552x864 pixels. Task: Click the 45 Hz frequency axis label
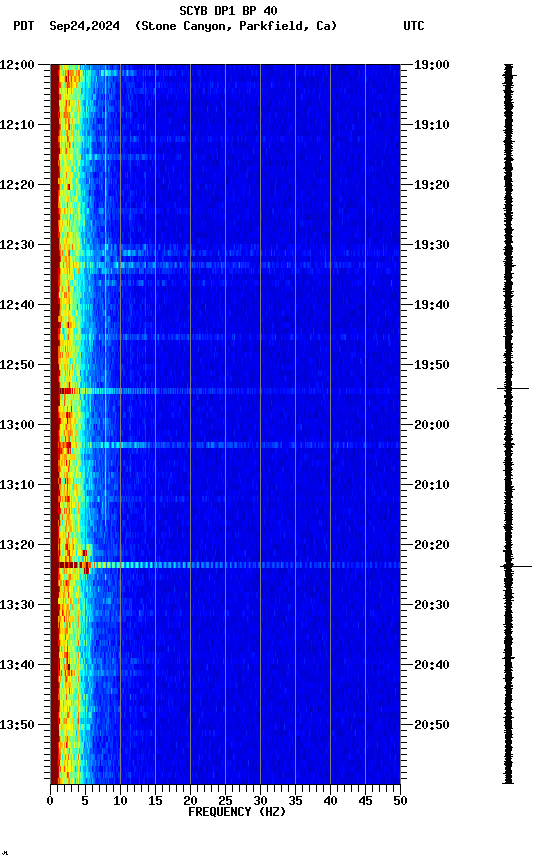pyautogui.click(x=365, y=802)
